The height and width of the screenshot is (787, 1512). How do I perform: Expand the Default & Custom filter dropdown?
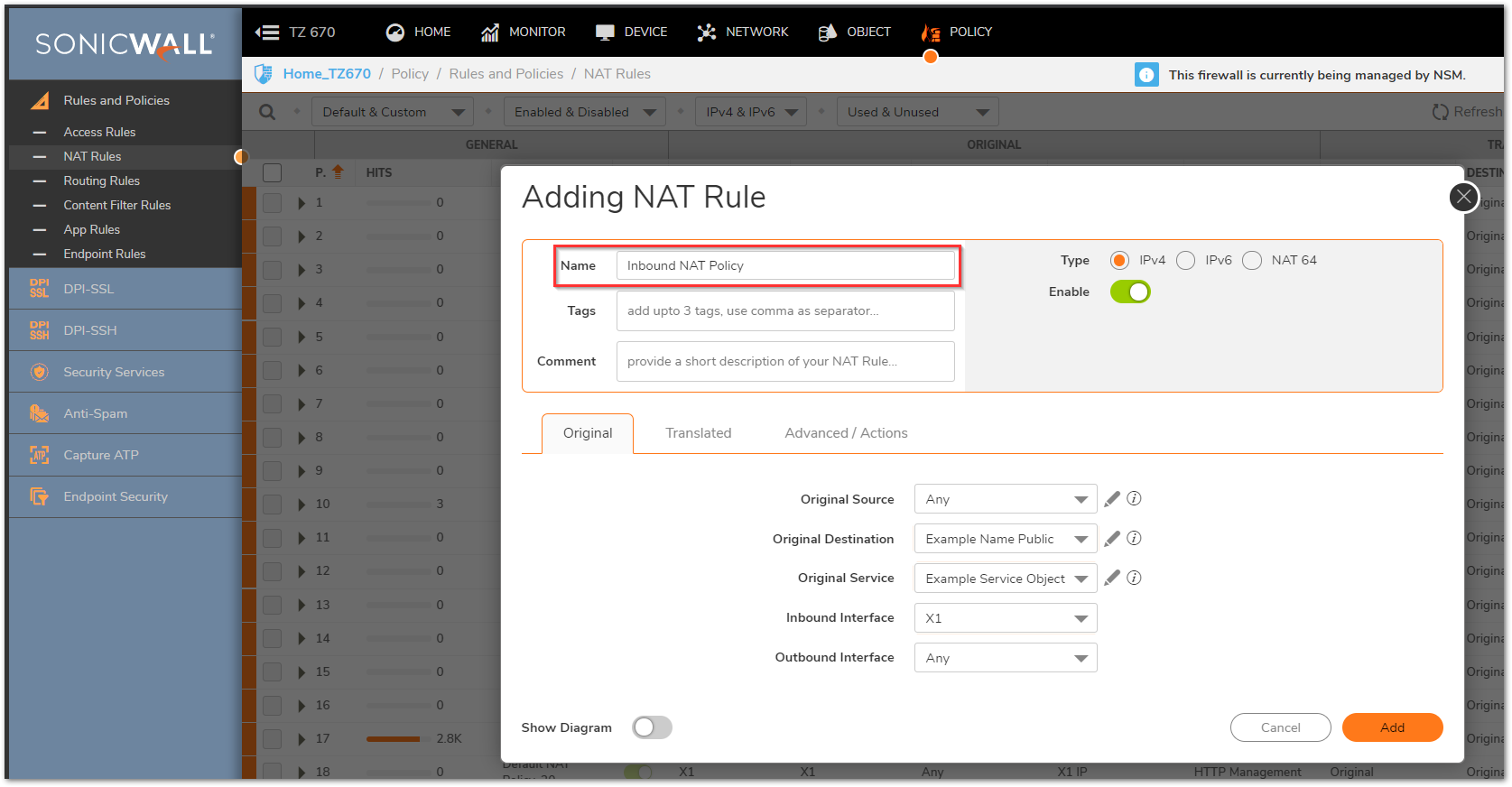(x=393, y=112)
